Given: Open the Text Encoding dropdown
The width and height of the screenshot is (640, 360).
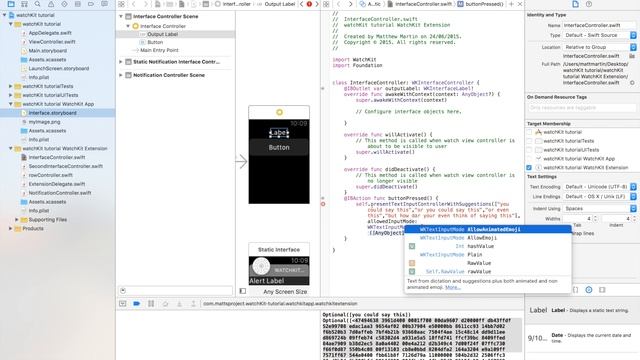Looking at the screenshot, I should [599, 187].
